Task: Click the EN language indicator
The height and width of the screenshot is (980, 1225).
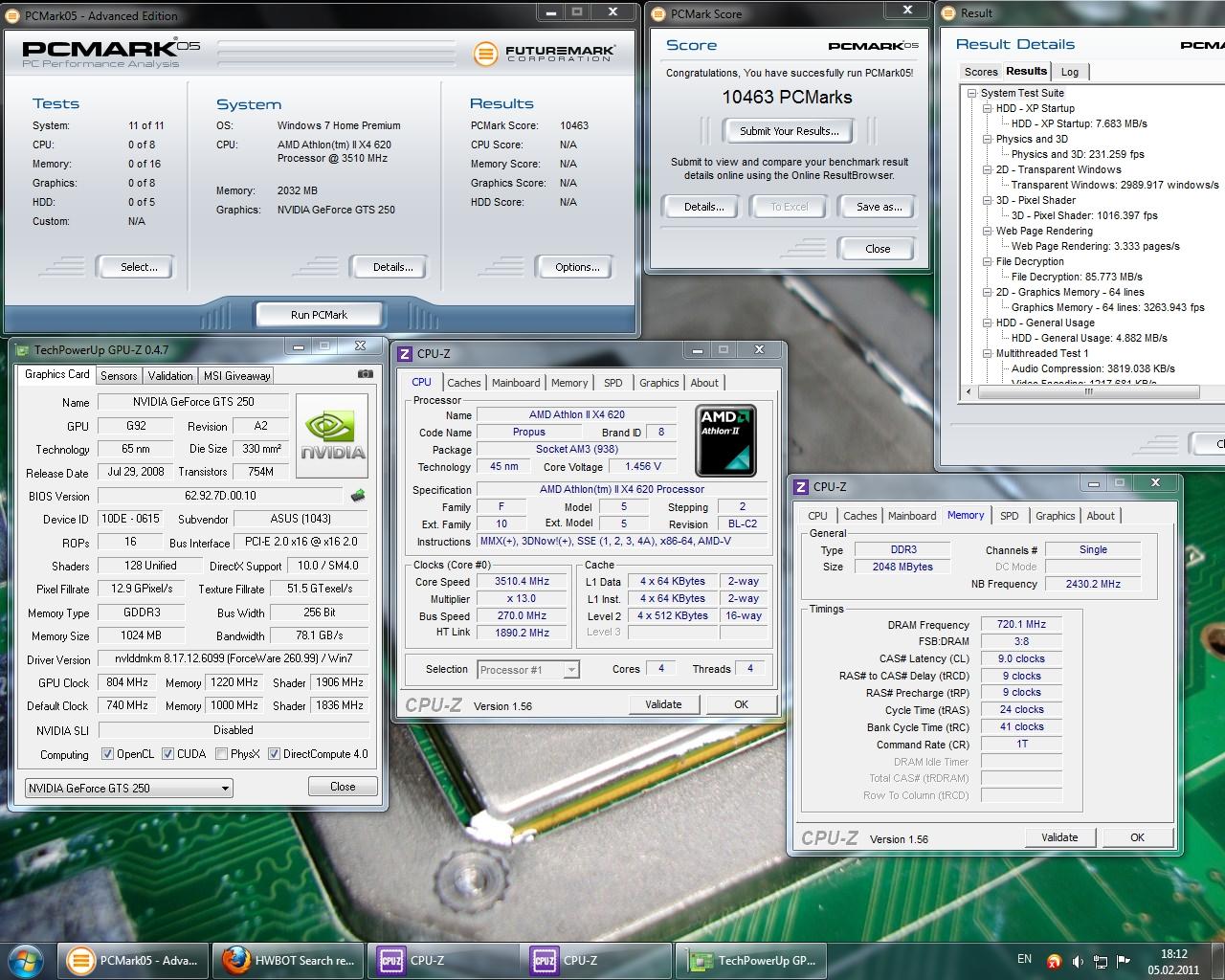Action: (x=1025, y=959)
